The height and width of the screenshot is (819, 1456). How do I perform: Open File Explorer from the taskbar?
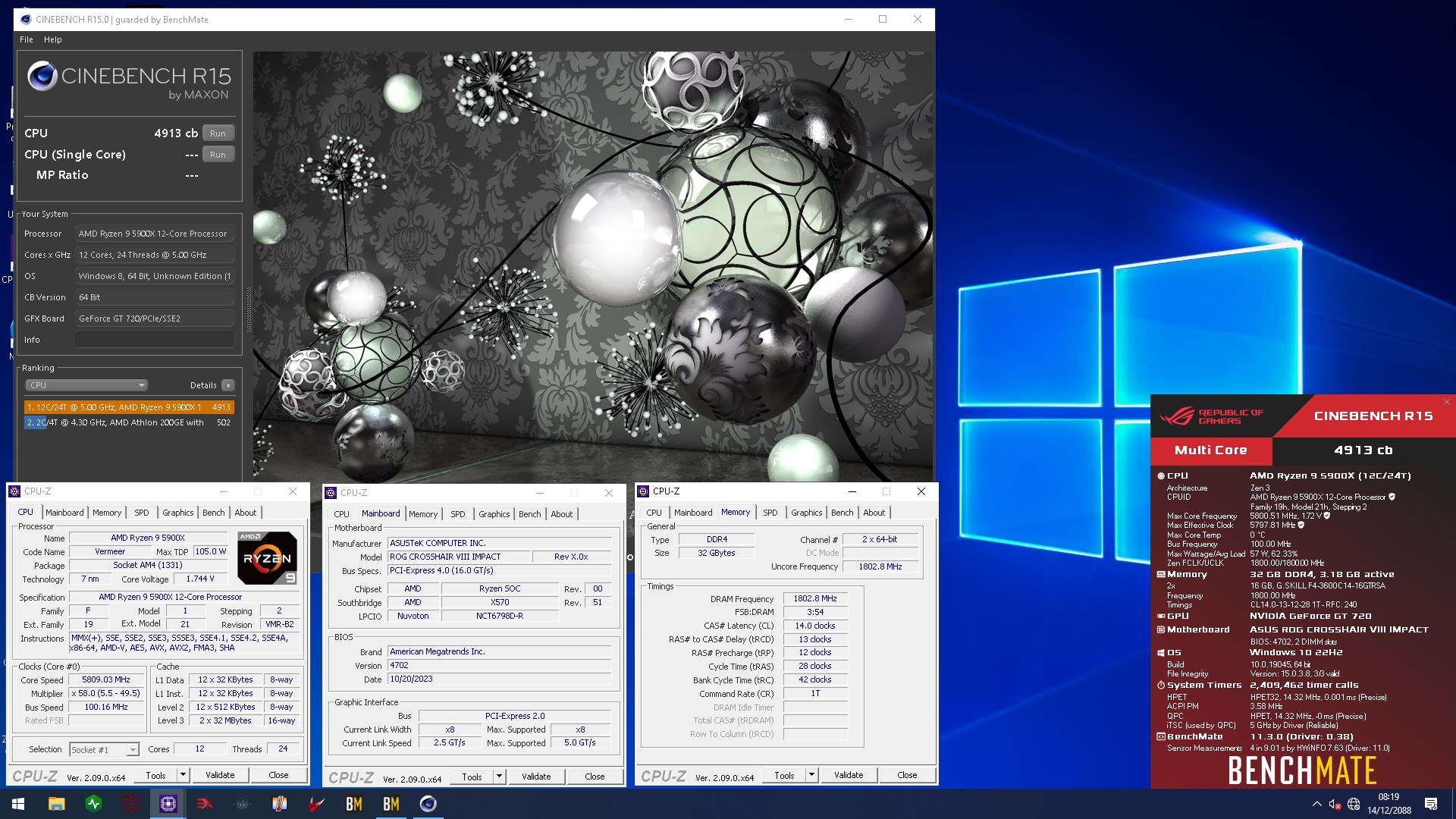pos(56,804)
